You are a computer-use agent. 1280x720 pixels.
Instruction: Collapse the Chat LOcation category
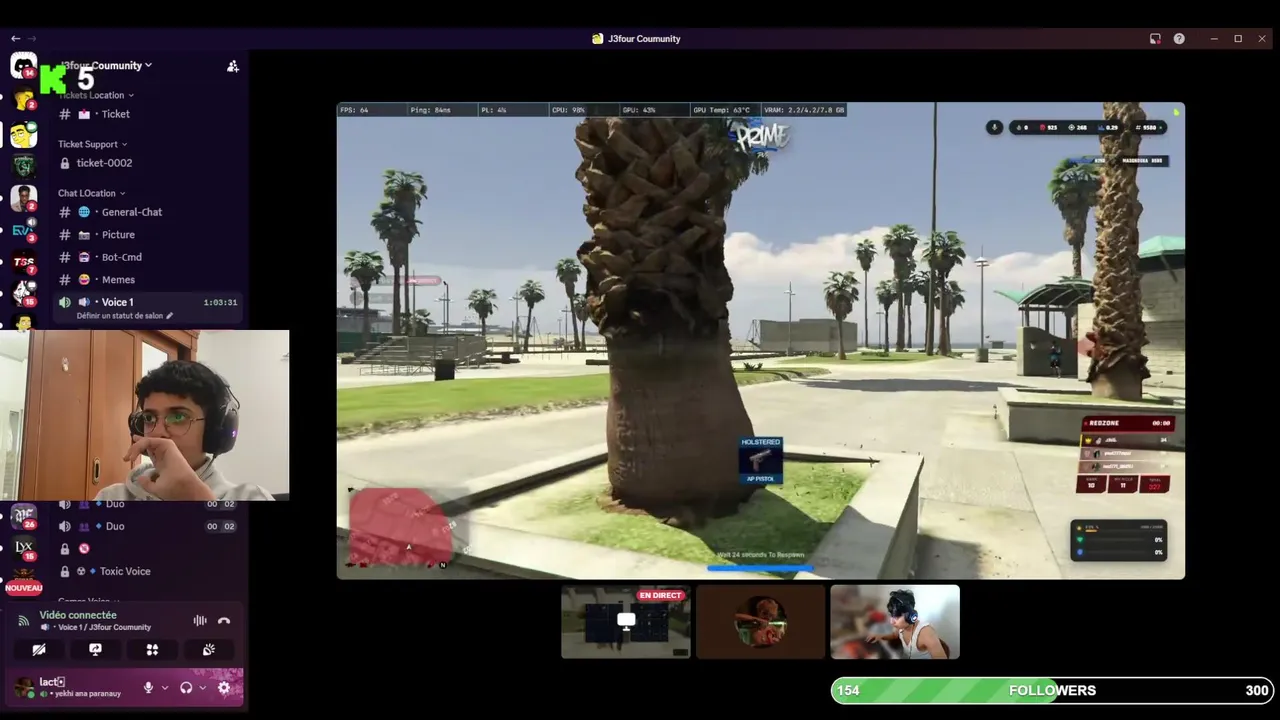[91, 193]
